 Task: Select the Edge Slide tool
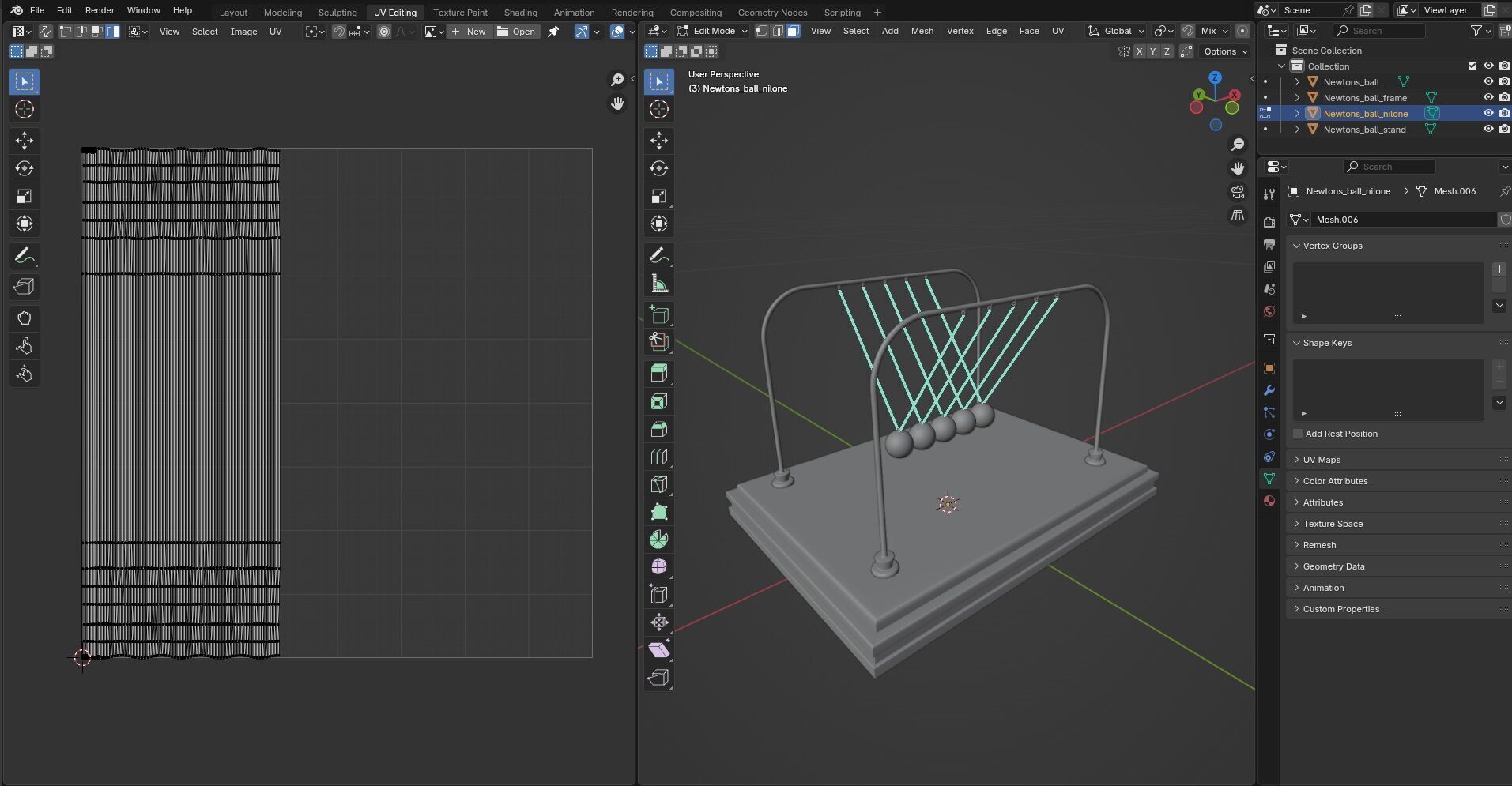pos(659,595)
